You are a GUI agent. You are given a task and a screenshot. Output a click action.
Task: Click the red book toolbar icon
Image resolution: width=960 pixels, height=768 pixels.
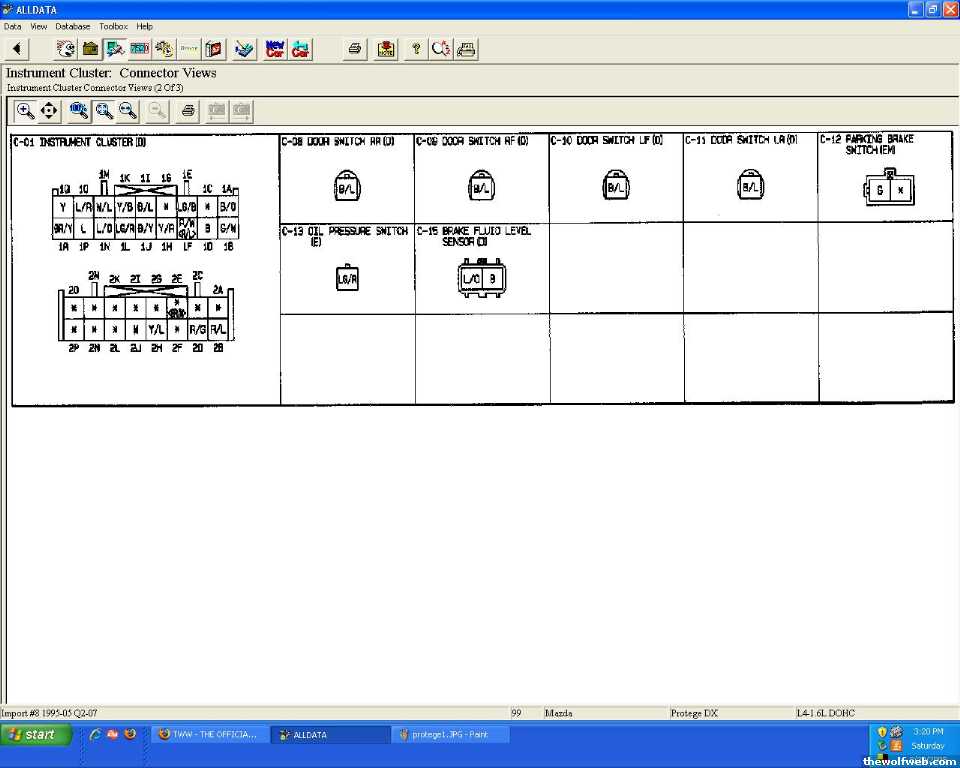tap(214, 48)
